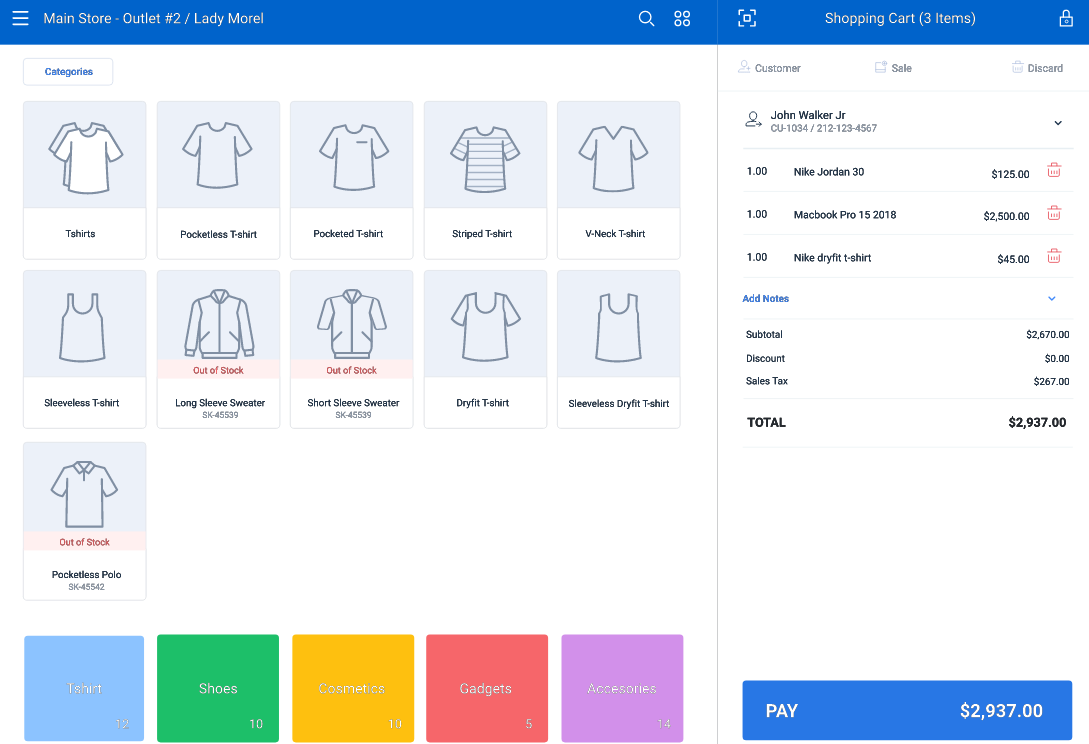
Task: Select the Pocketless T-shirt product
Action: coord(218,180)
